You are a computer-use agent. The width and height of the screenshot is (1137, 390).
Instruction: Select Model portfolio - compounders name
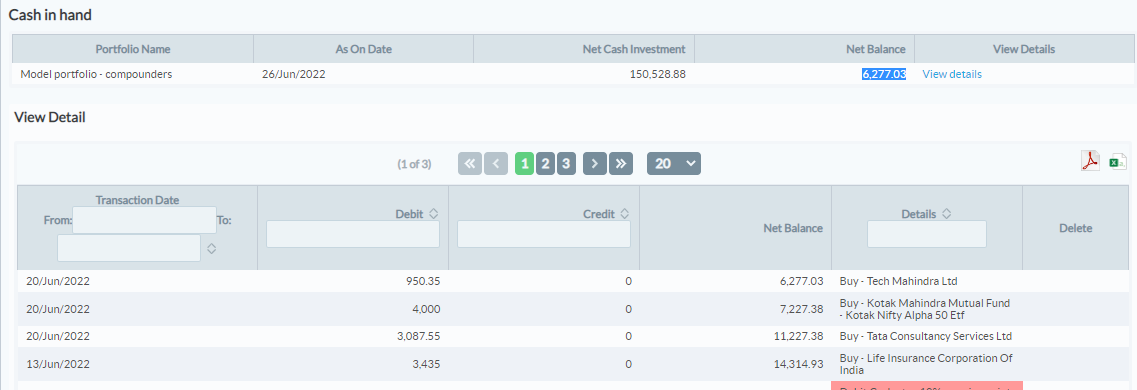click(96, 74)
